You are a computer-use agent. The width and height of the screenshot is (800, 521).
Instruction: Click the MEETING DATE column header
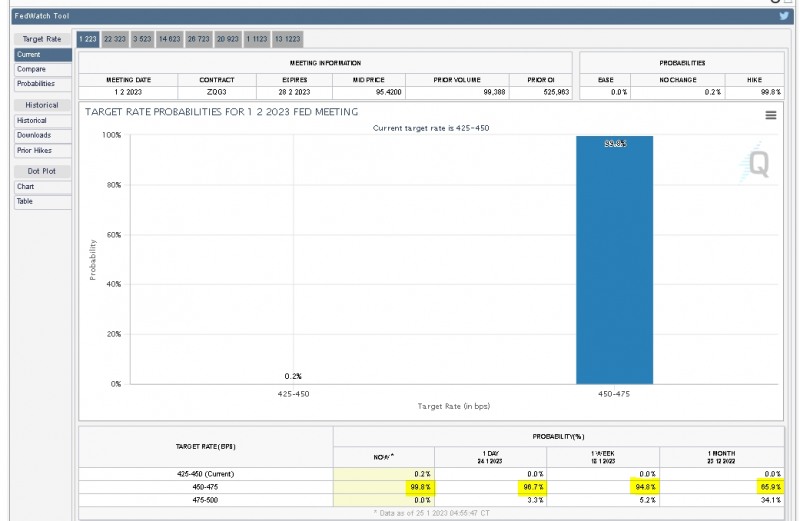click(x=128, y=80)
